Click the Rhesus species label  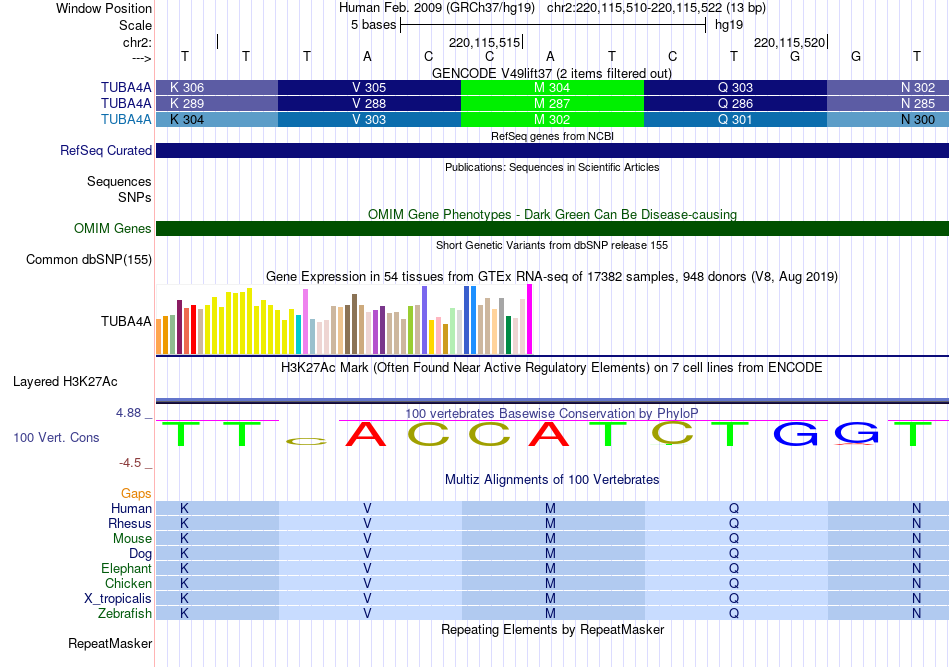pyautogui.click(x=130, y=523)
